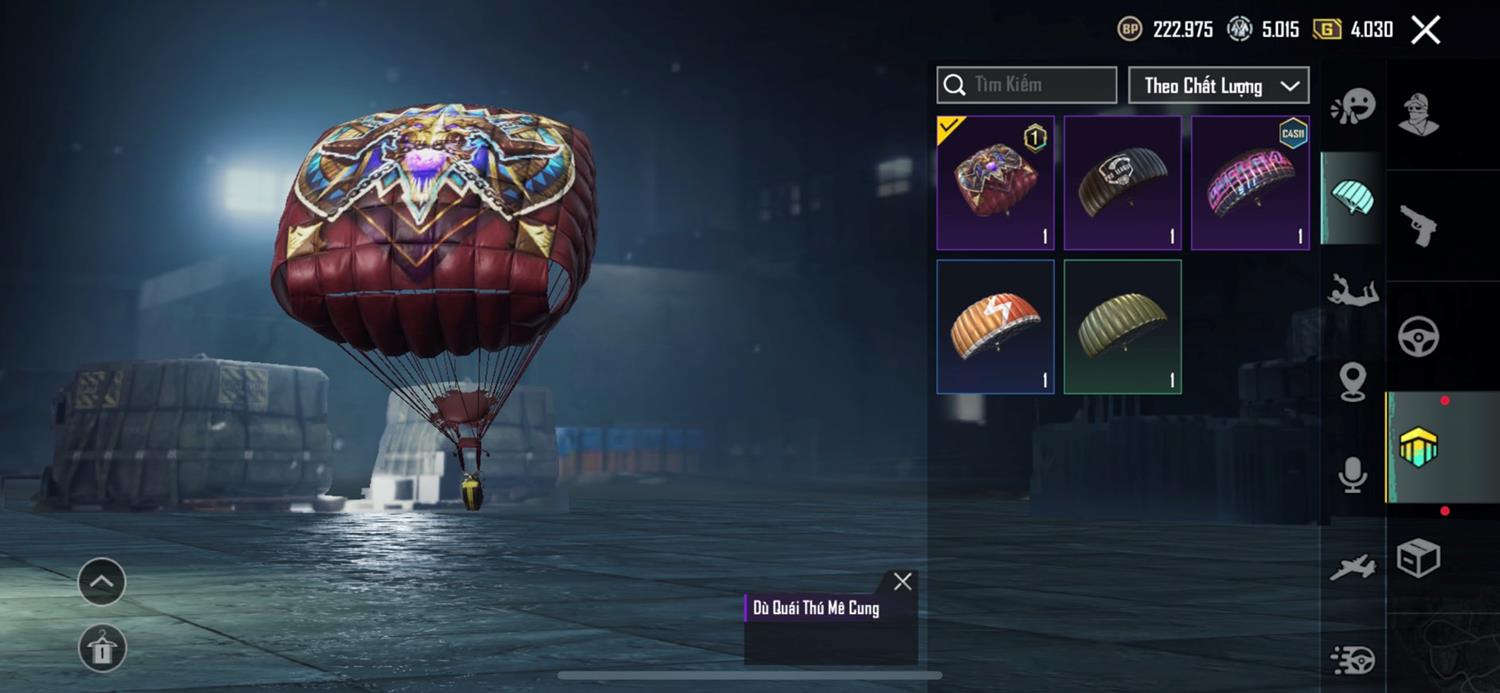Select the orange lightning parachute
Image resolution: width=1500 pixels, height=693 pixels.
995,326
